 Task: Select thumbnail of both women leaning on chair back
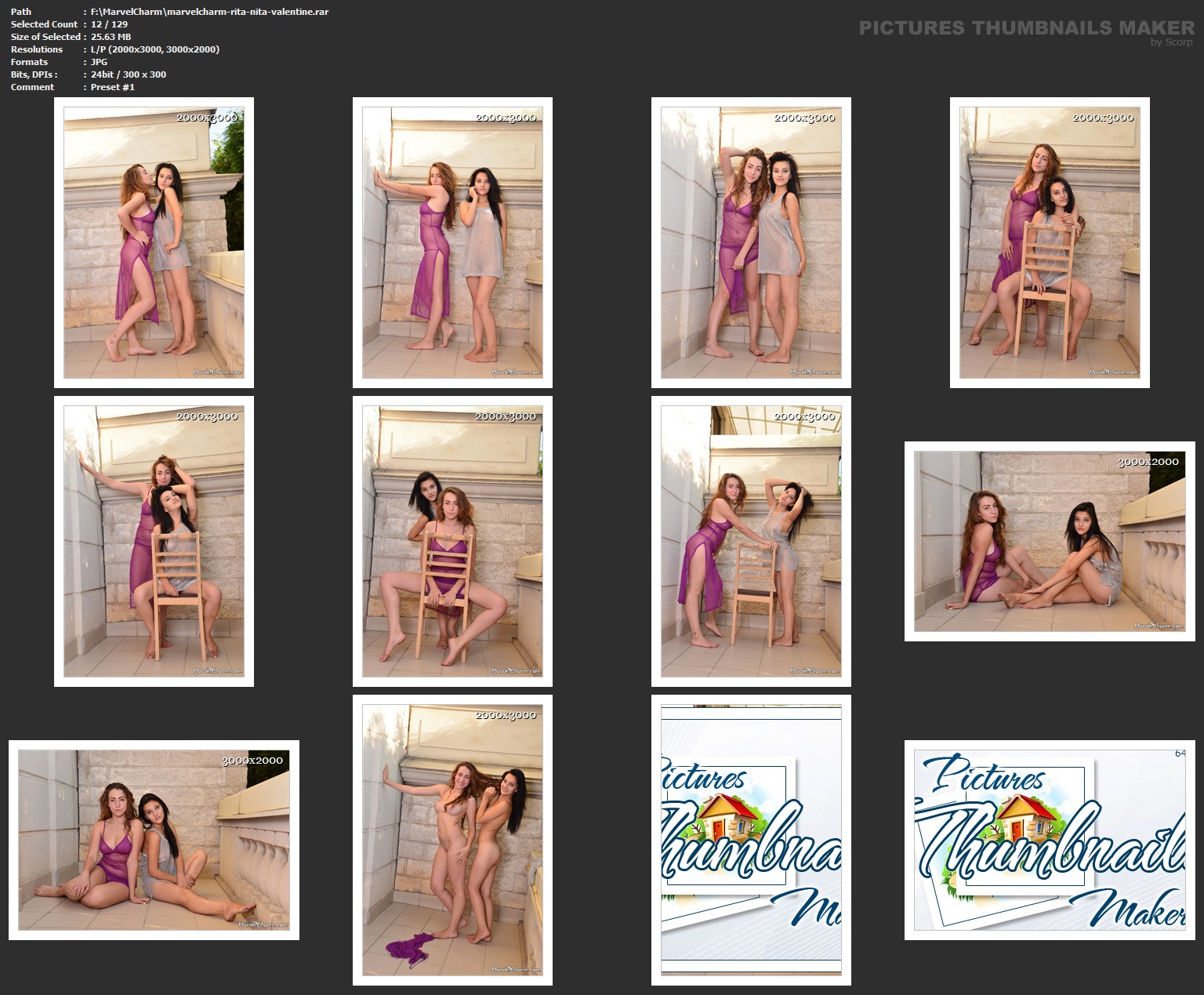[751, 541]
